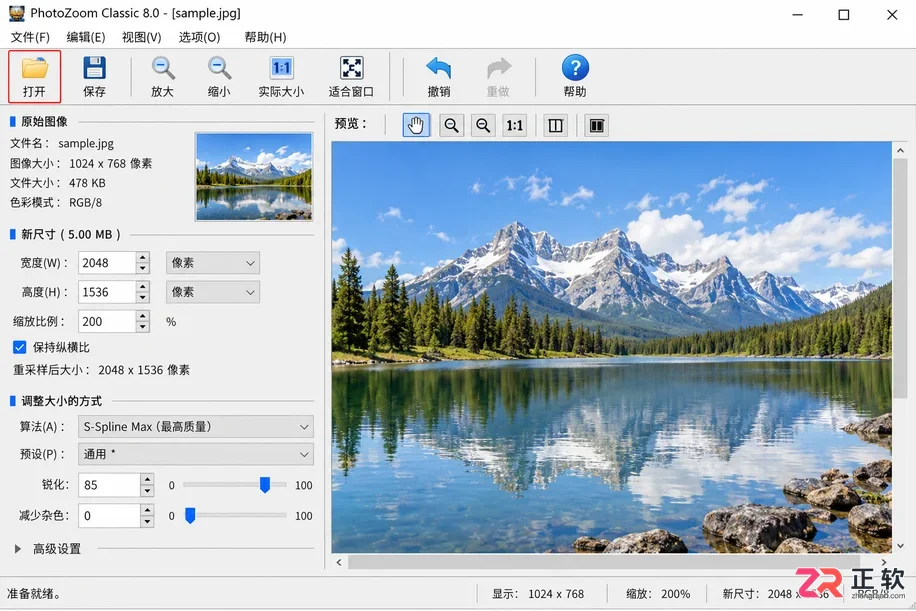The height and width of the screenshot is (611, 916).
Task: Open the width unit 像素 dropdown
Action: point(213,263)
